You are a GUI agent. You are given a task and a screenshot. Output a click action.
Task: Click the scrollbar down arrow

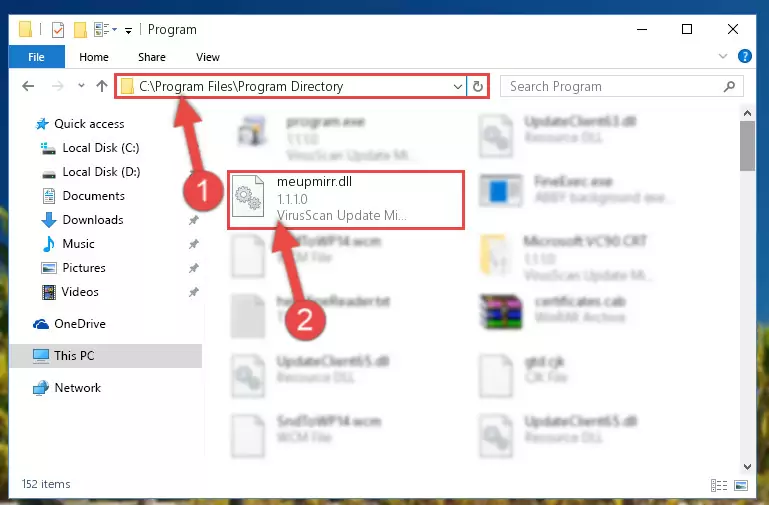[x=747, y=466]
